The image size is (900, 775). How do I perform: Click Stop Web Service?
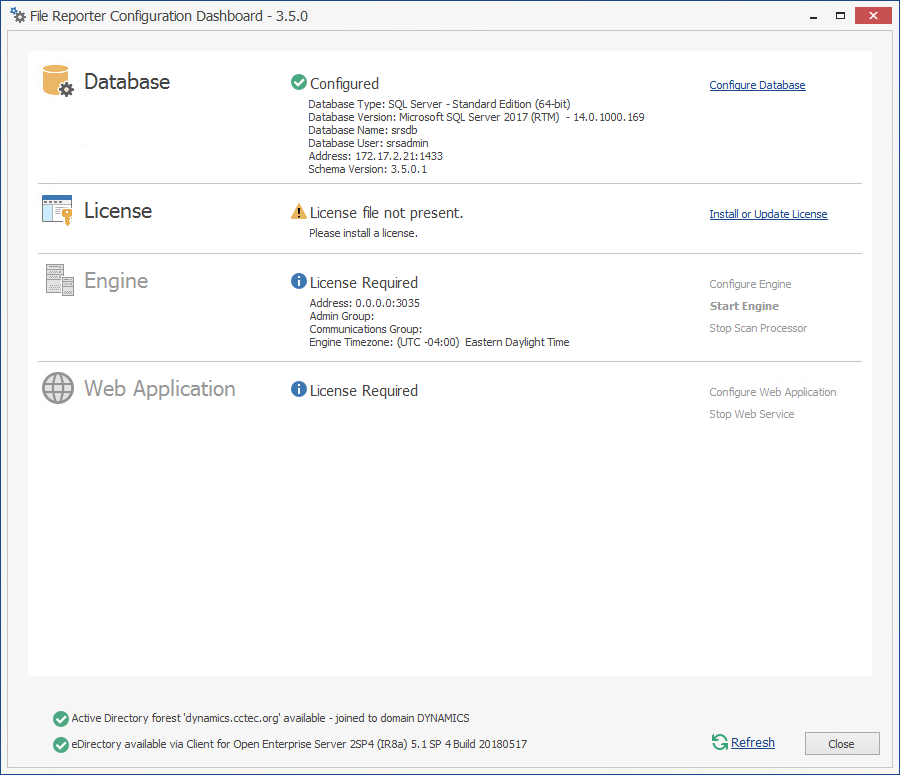point(751,414)
